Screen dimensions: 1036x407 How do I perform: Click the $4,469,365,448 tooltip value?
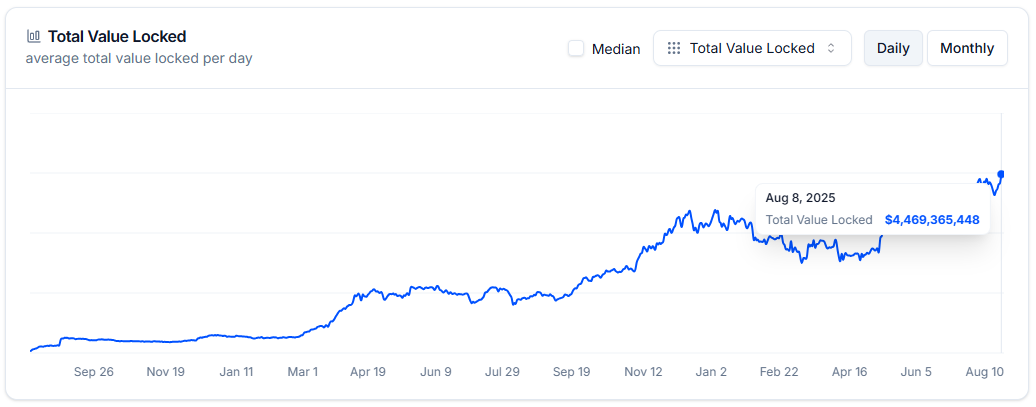click(x=931, y=219)
